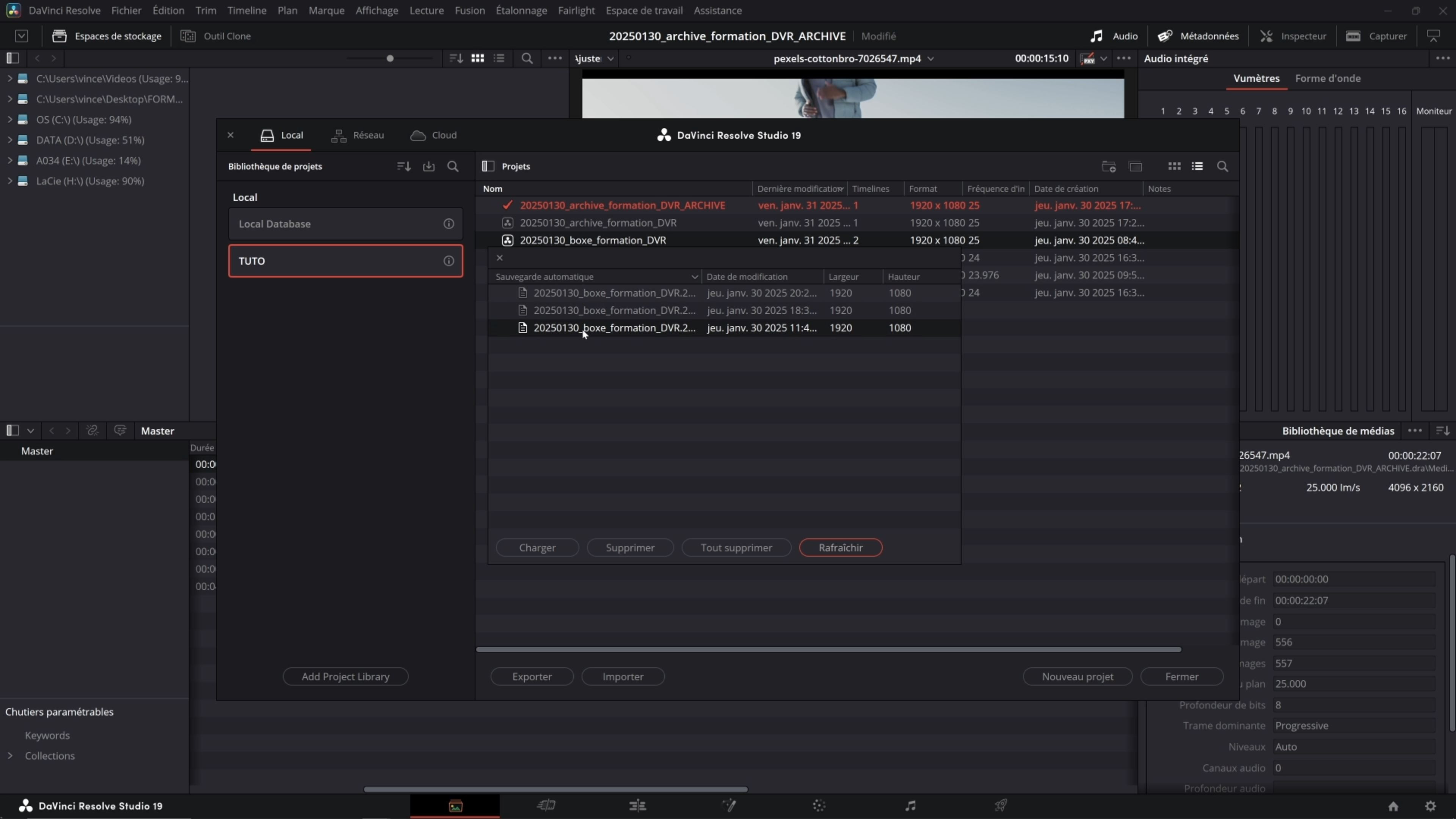Image resolution: width=1456 pixels, height=819 pixels.
Task: Open the Fairlight page music note icon
Action: pos(910,805)
